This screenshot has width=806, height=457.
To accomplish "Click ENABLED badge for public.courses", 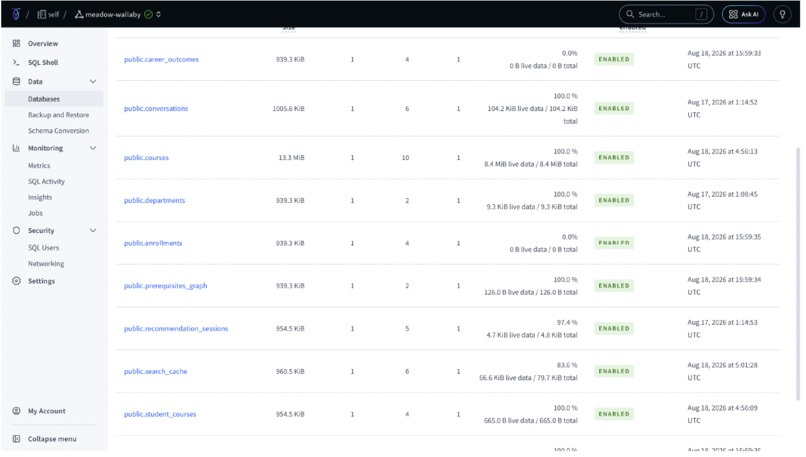I will [x=614, y=157].
